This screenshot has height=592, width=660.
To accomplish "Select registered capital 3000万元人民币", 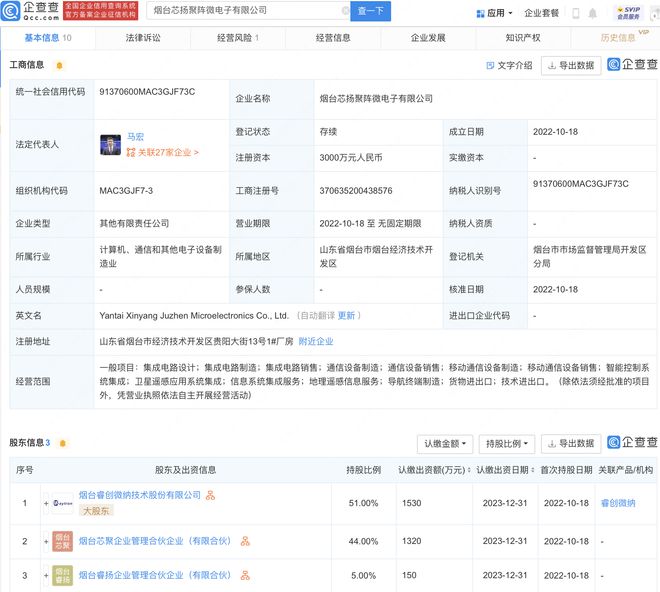I will point(351,157).
